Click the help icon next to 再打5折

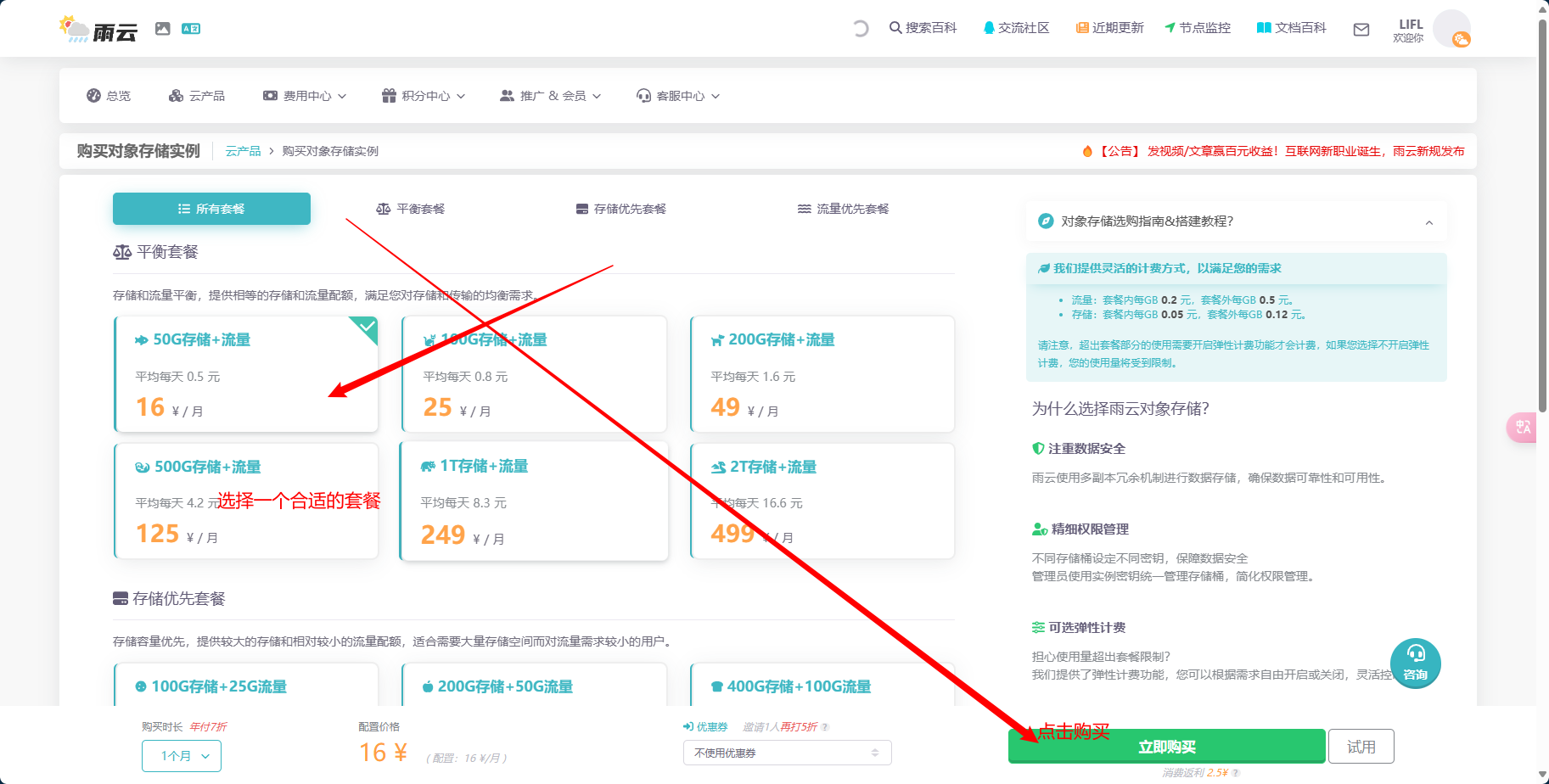(825, 727)
